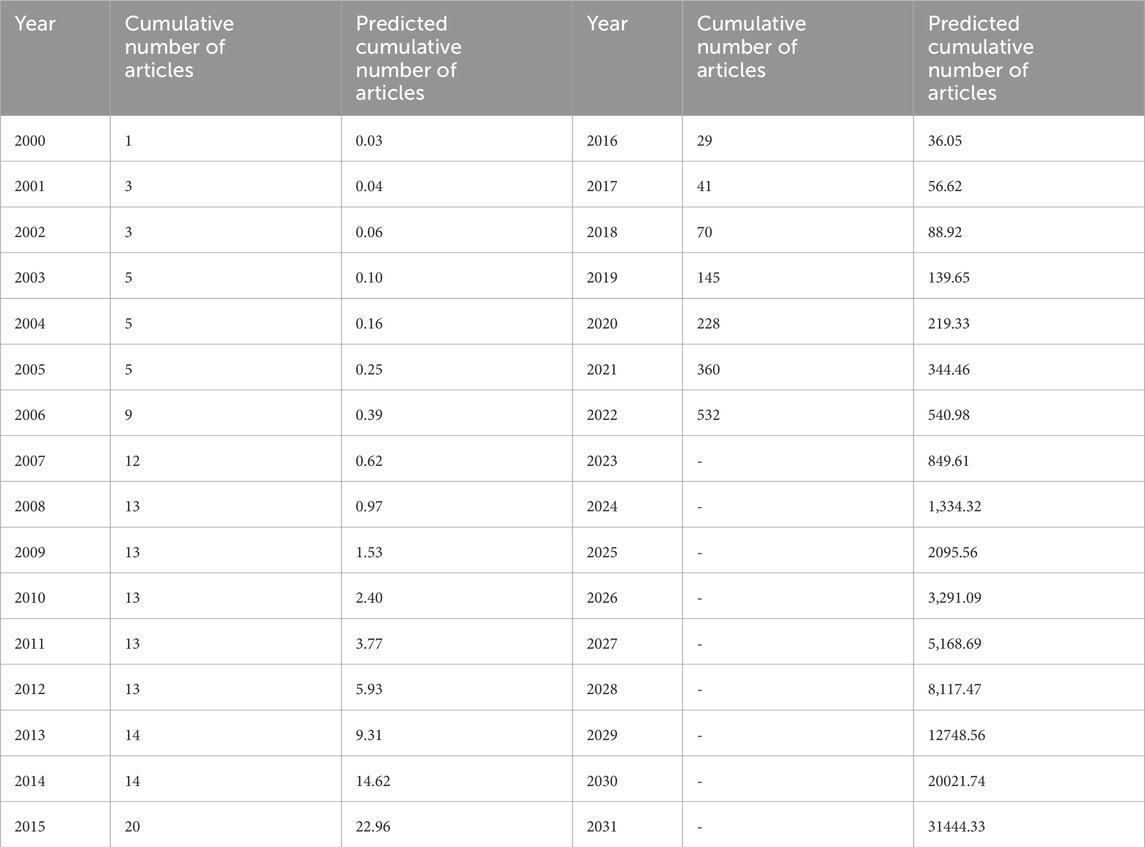Click the year 2031 cell
The width and height of the screenshot is (1145, 847).
(x=602, y=827)
